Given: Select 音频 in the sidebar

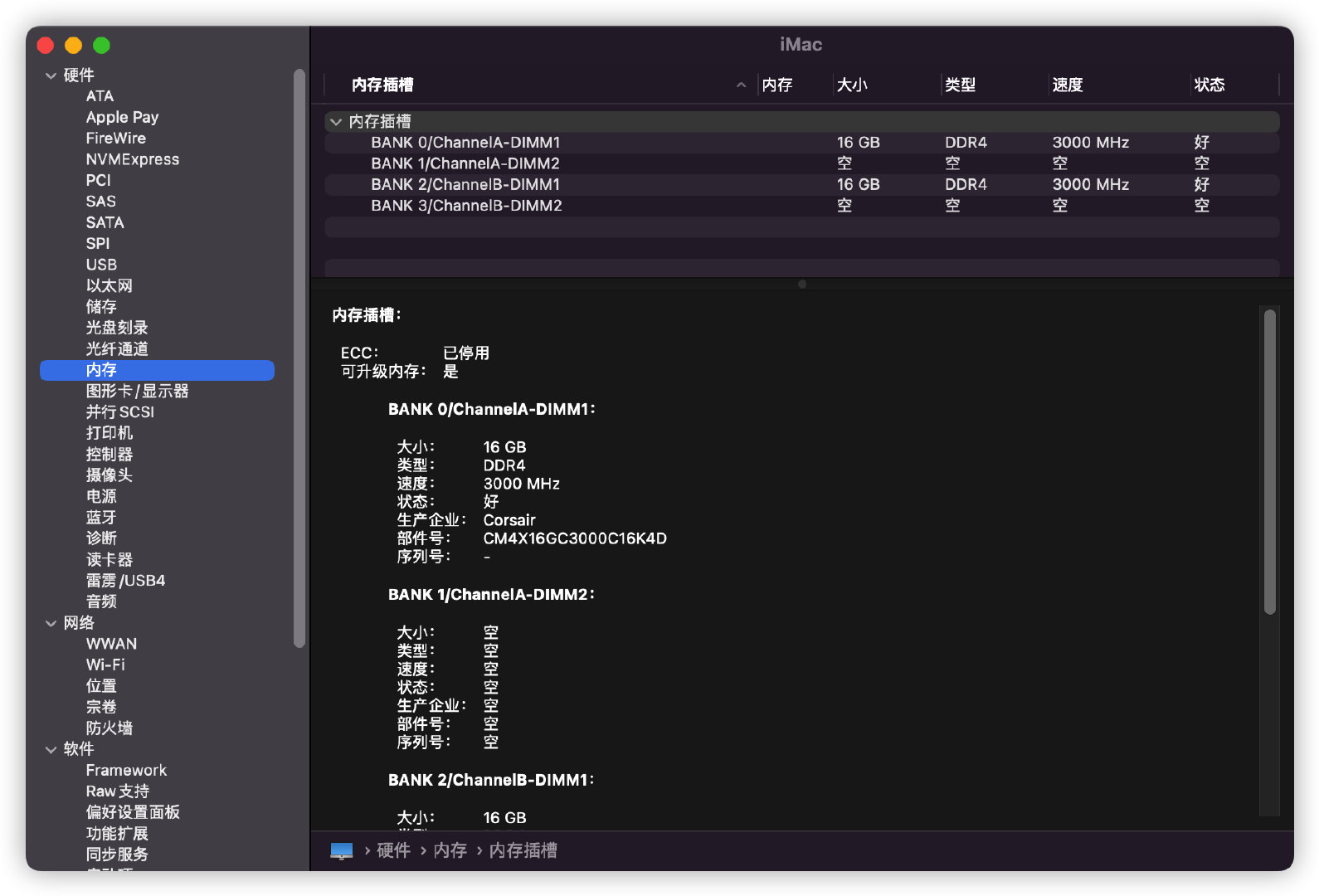Looking at the screenshot, I should [101, 602].
